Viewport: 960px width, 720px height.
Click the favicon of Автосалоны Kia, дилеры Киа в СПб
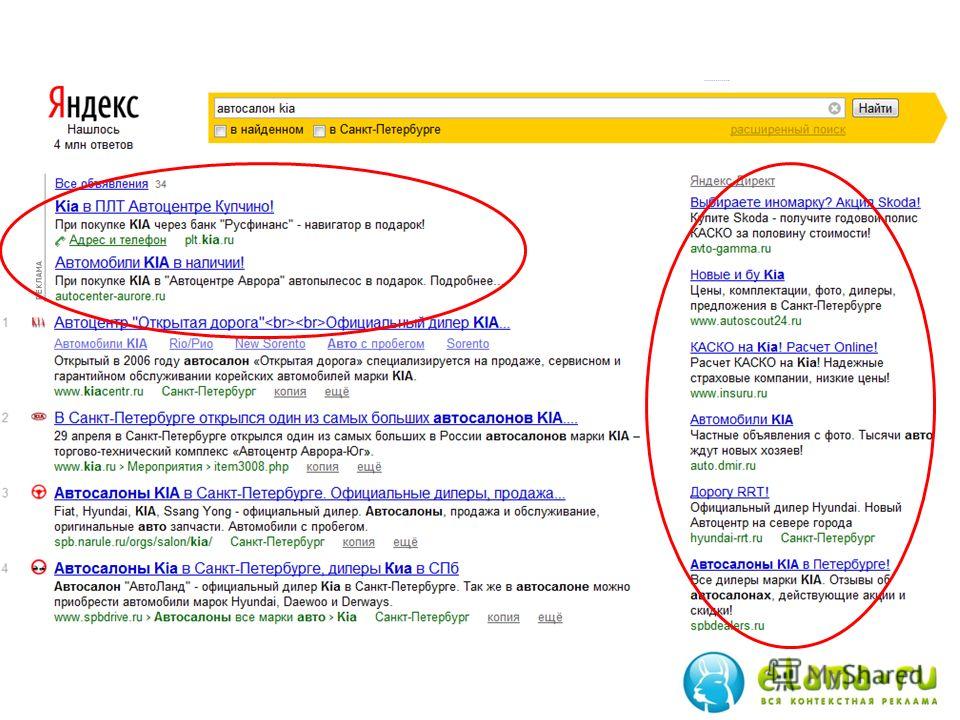pyautogui.click(x=39, y=568)
